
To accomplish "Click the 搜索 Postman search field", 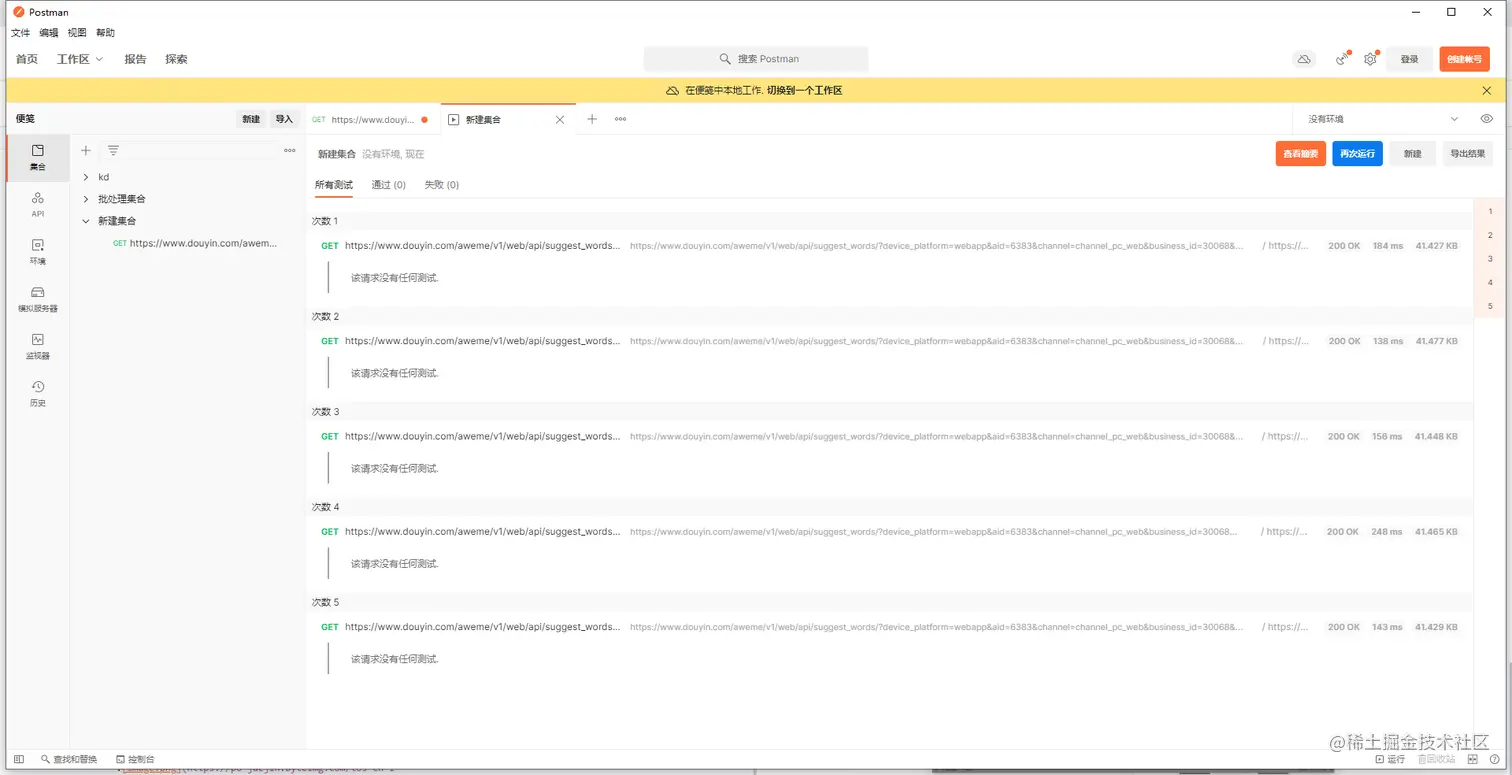I will click(x=756, y=59).
